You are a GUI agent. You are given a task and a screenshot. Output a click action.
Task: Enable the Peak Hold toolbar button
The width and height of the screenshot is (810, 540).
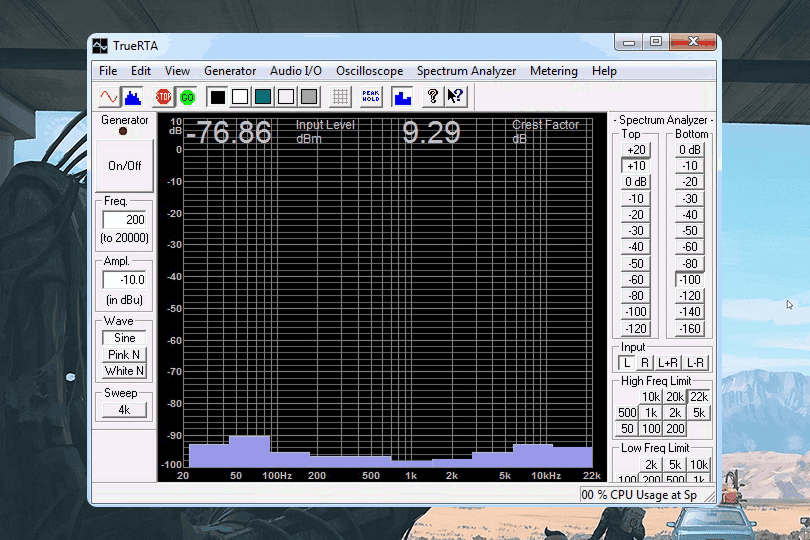[x=371, y=97]
